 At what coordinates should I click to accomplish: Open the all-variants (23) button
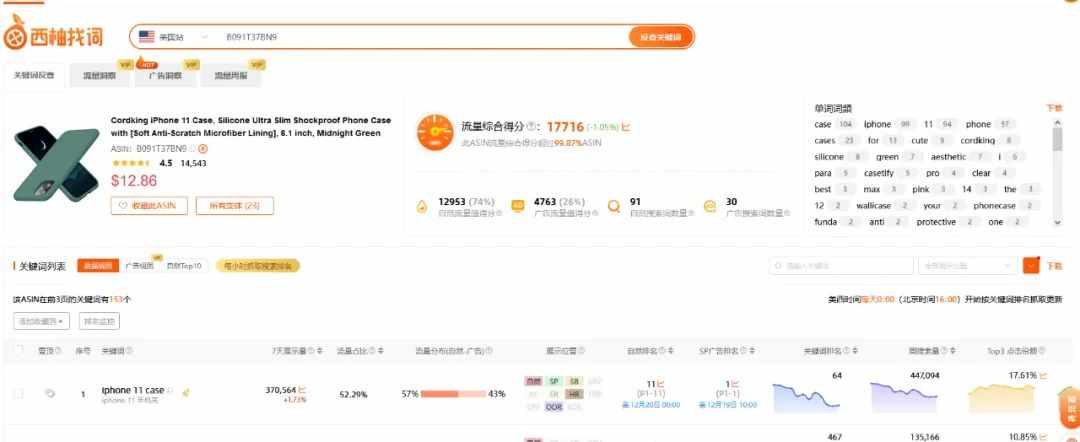[234, 205]
